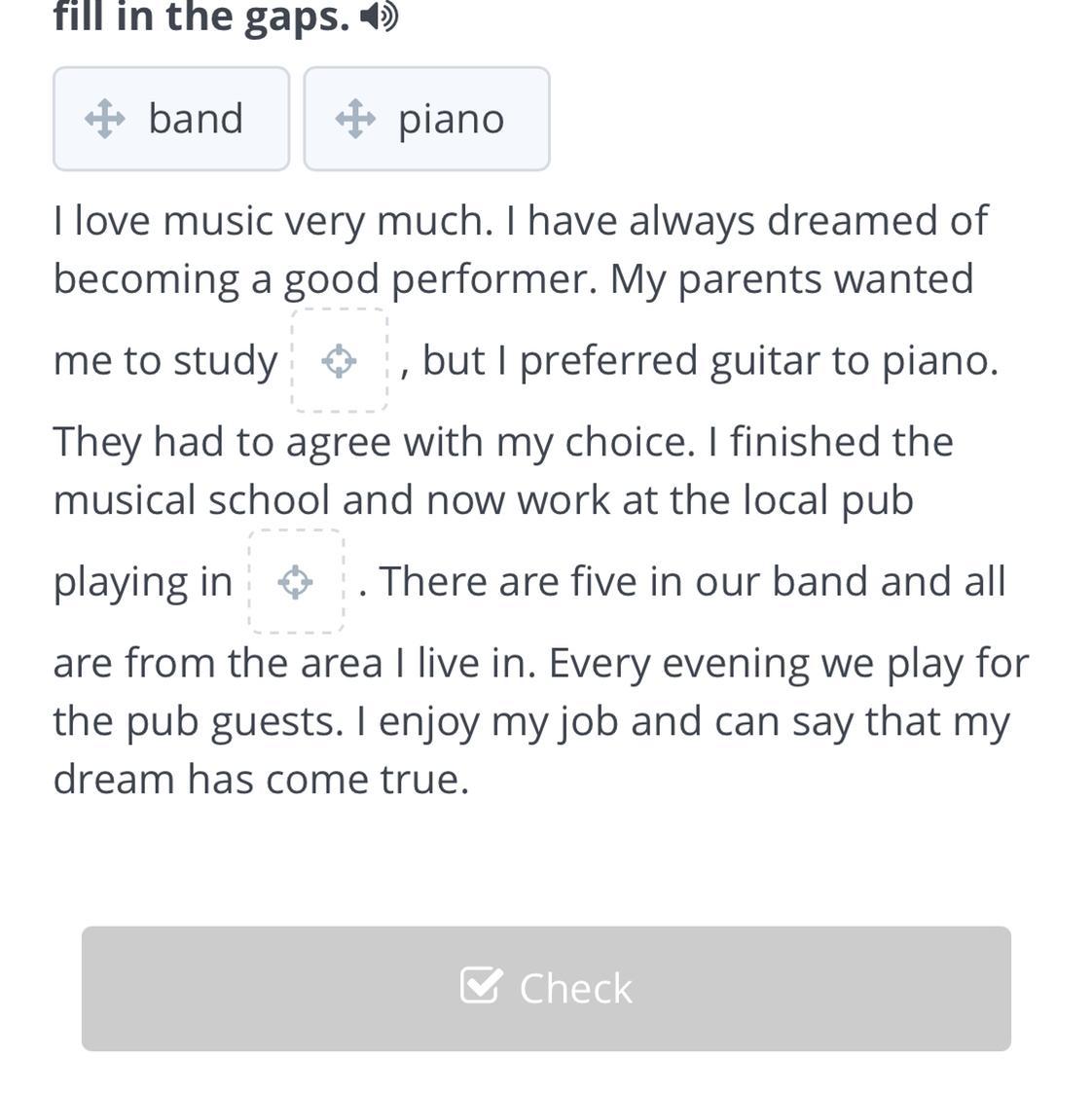Viewport: 1092px width, 1094px height.
Task: Click the move handle icon beside "piano"
Action: coord(354,120)
